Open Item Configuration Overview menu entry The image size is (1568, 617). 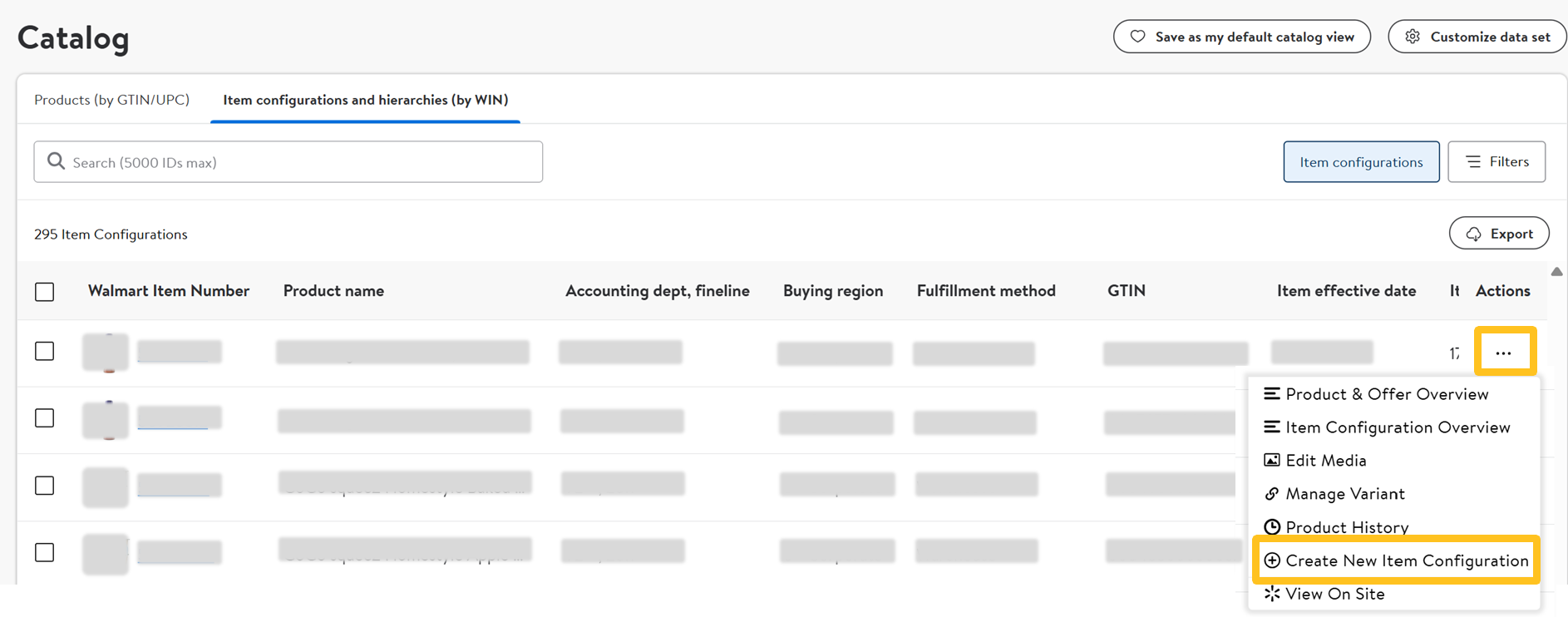(1397, 427)
